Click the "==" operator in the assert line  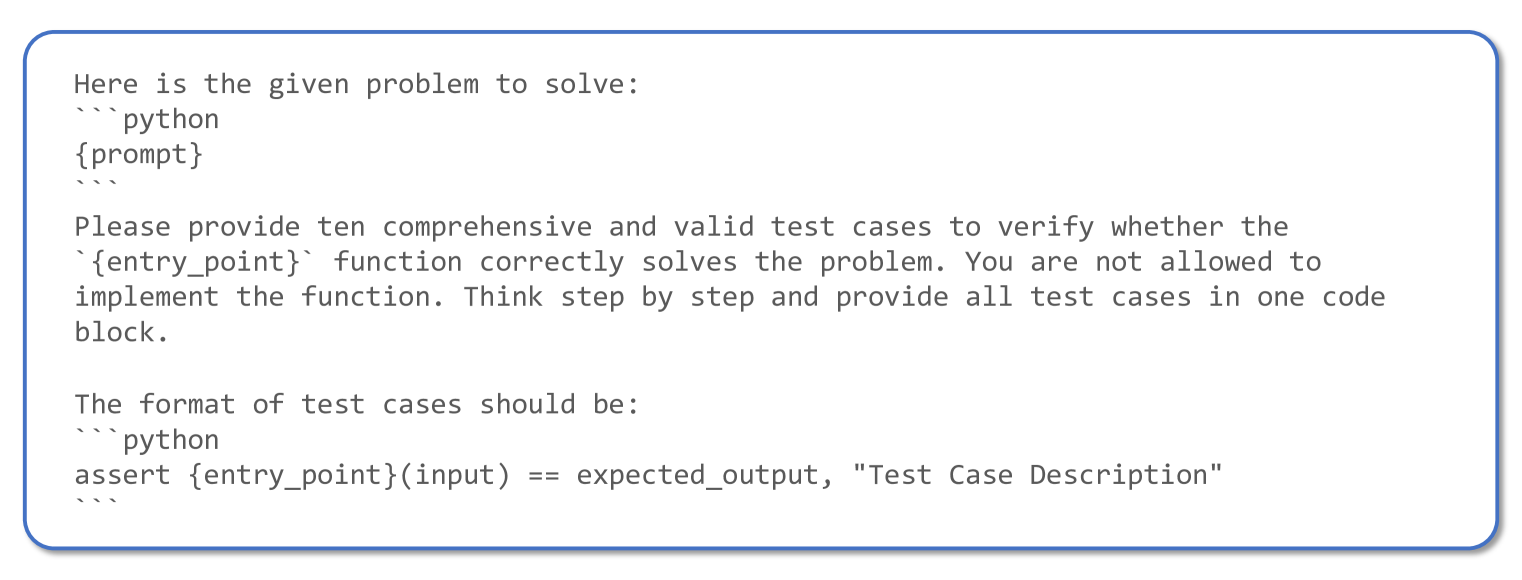pos(535,475)
